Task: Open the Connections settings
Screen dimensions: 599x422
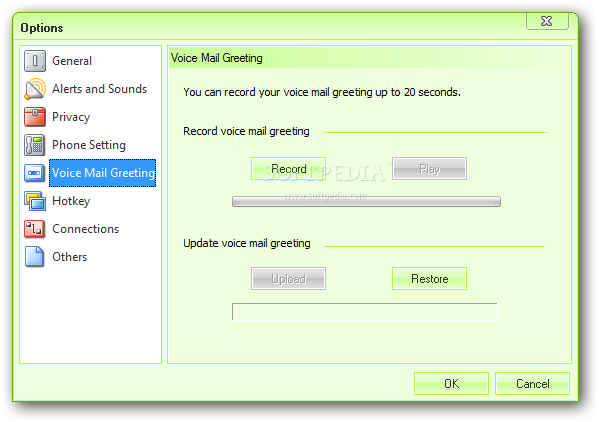Action: pos(86,229)
